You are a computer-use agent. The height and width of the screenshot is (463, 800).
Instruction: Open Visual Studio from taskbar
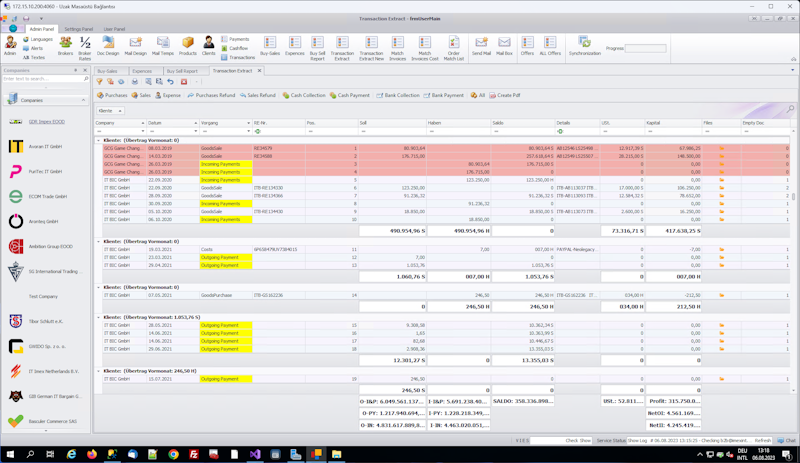click(255, 454)
